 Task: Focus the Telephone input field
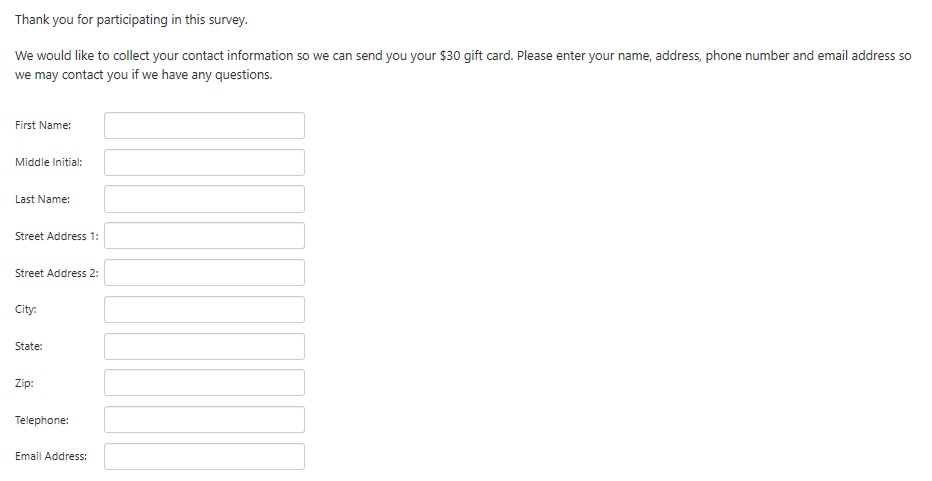(x=204, y=420)
